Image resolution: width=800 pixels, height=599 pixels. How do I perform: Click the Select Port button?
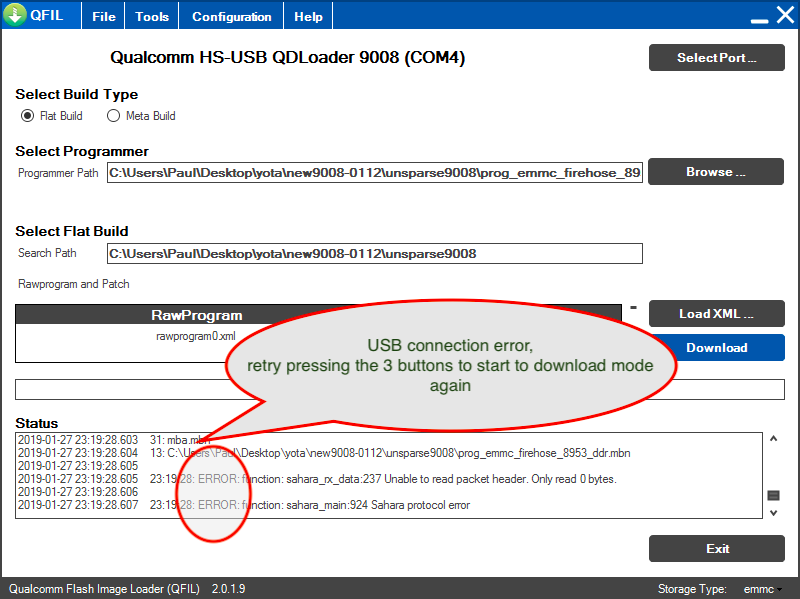[x=716, y=58]
